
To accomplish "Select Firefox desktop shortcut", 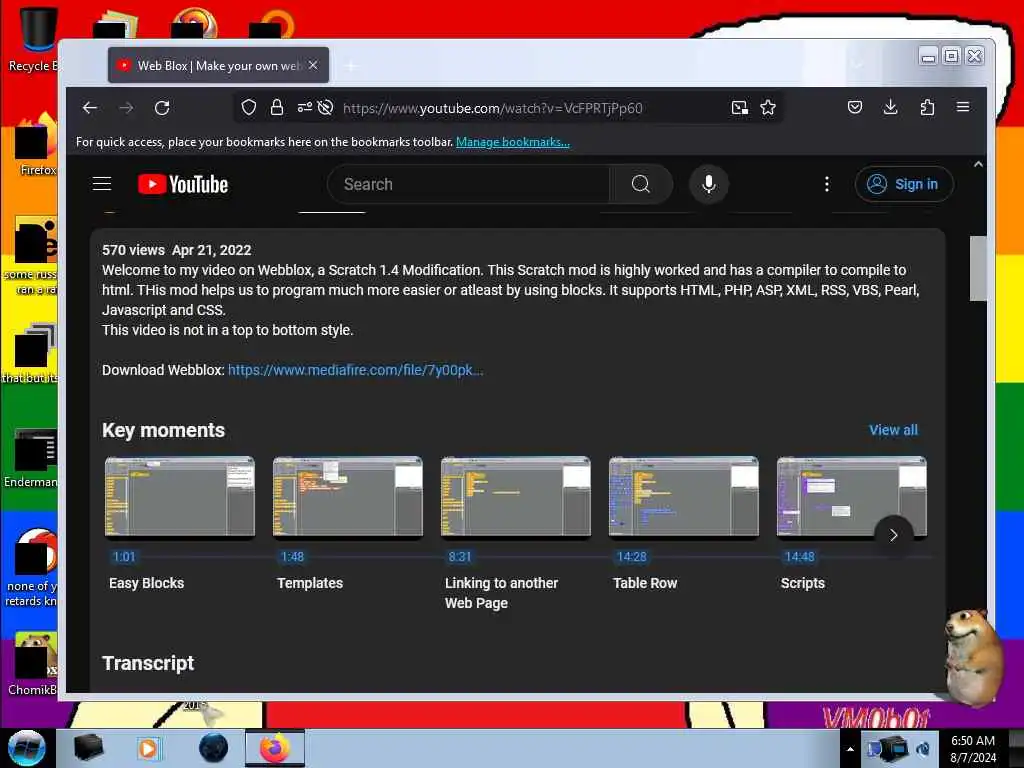I will [x=36, y=145].
